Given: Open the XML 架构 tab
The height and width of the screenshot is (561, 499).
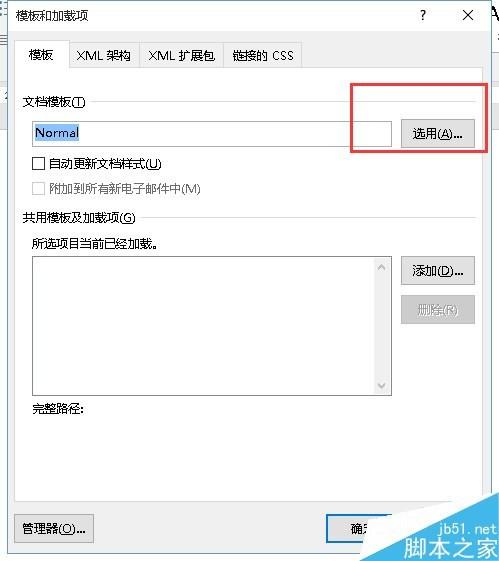Looking at the screenshot, I should click(x=104, y=55).
